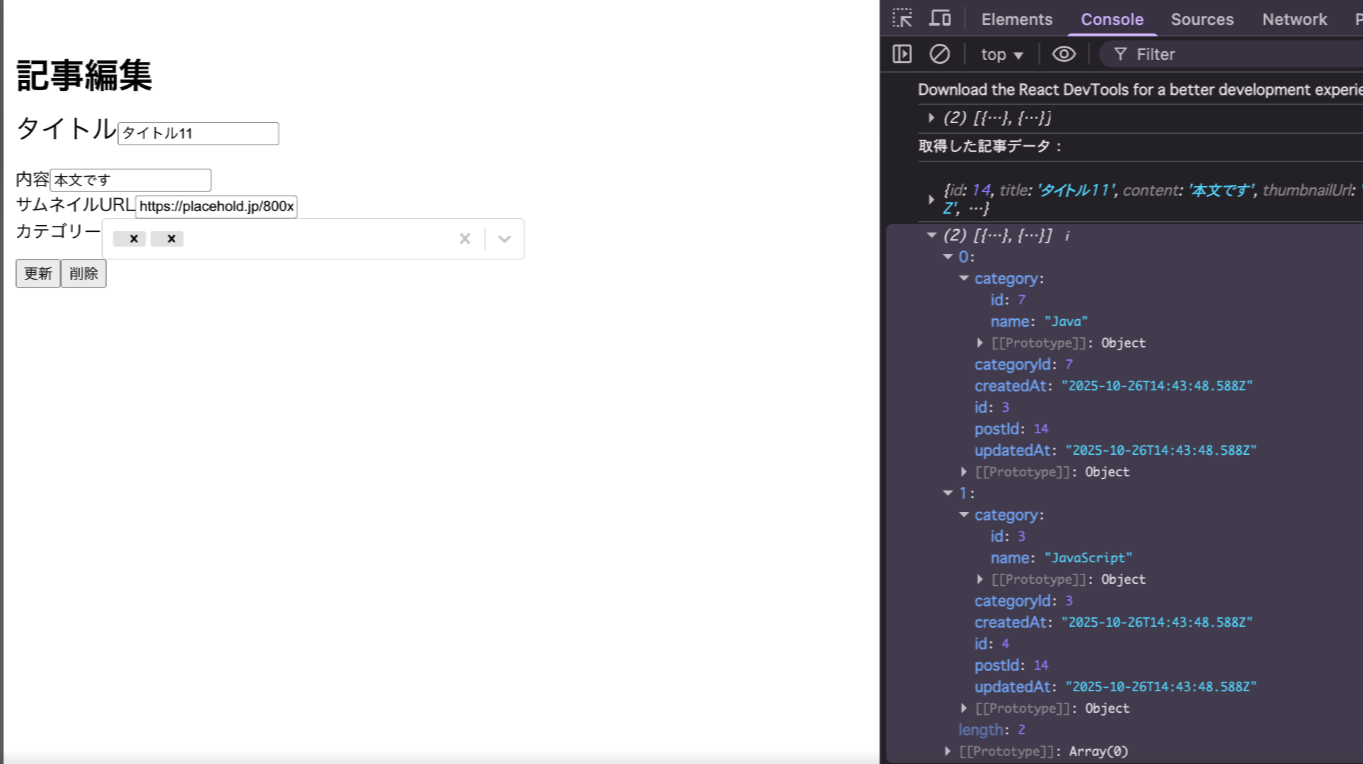
Task: Open the Network tab in DevTools
Action: click(1293, 19)
